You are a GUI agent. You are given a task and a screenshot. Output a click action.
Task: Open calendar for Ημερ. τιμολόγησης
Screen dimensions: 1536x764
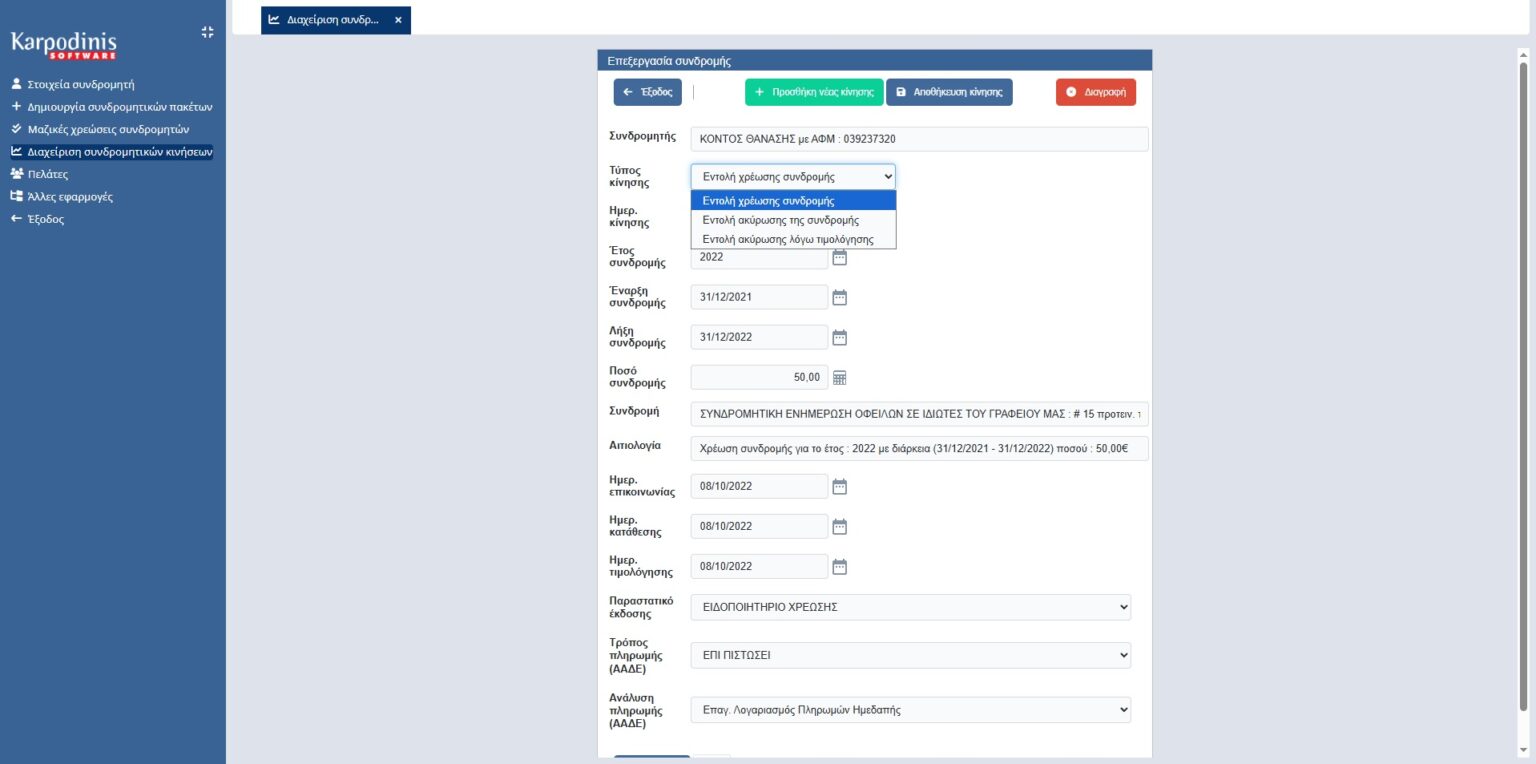coord(839,567)
